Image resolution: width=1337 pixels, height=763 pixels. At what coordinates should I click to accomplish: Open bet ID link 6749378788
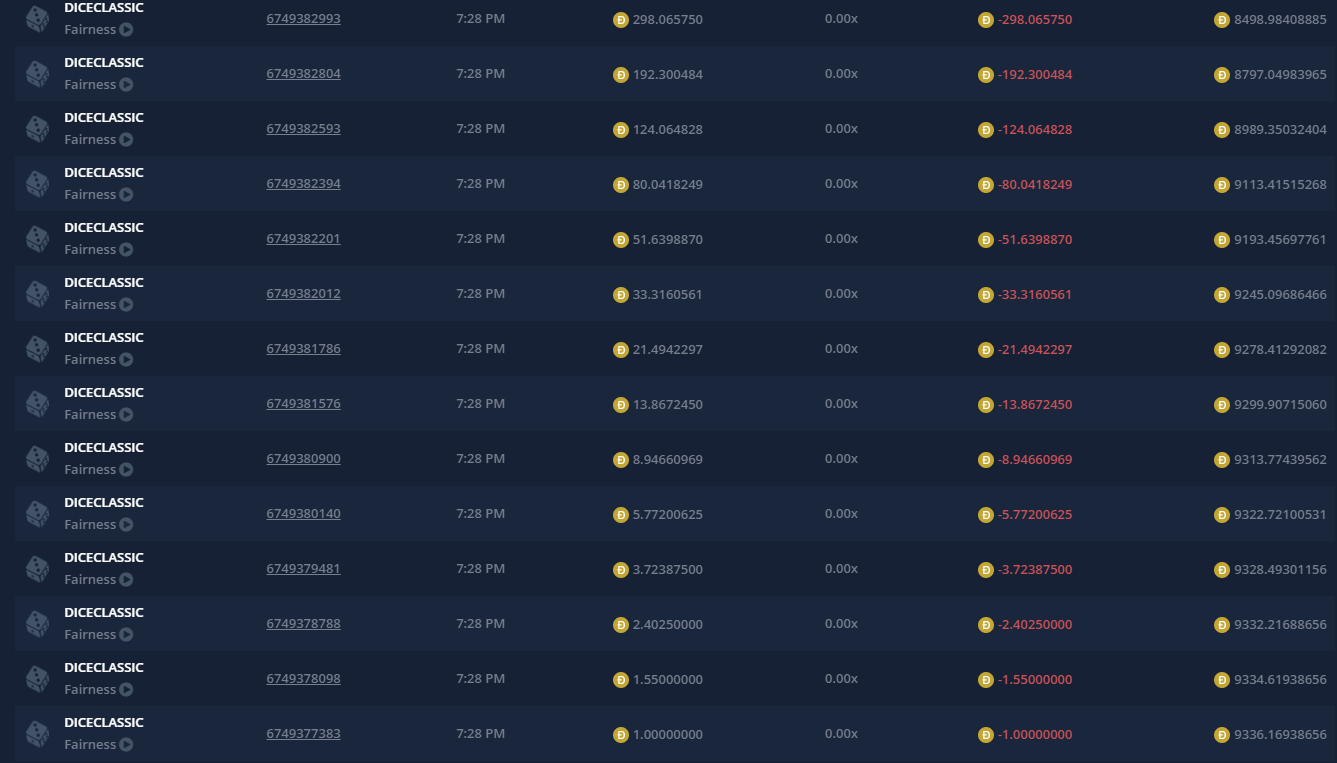click(x=303, y=624)
